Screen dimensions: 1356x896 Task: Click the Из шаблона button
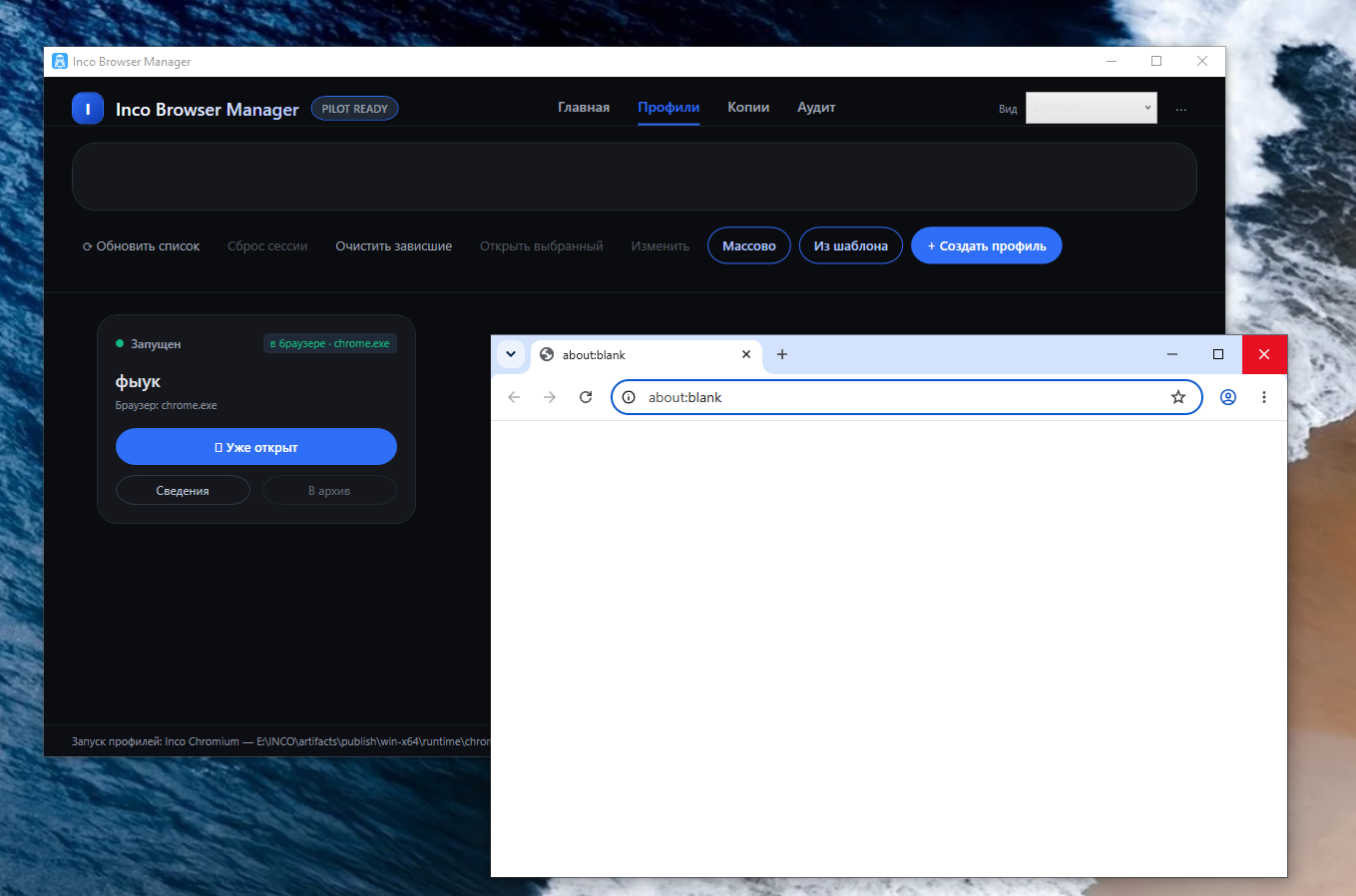[851, 245]
